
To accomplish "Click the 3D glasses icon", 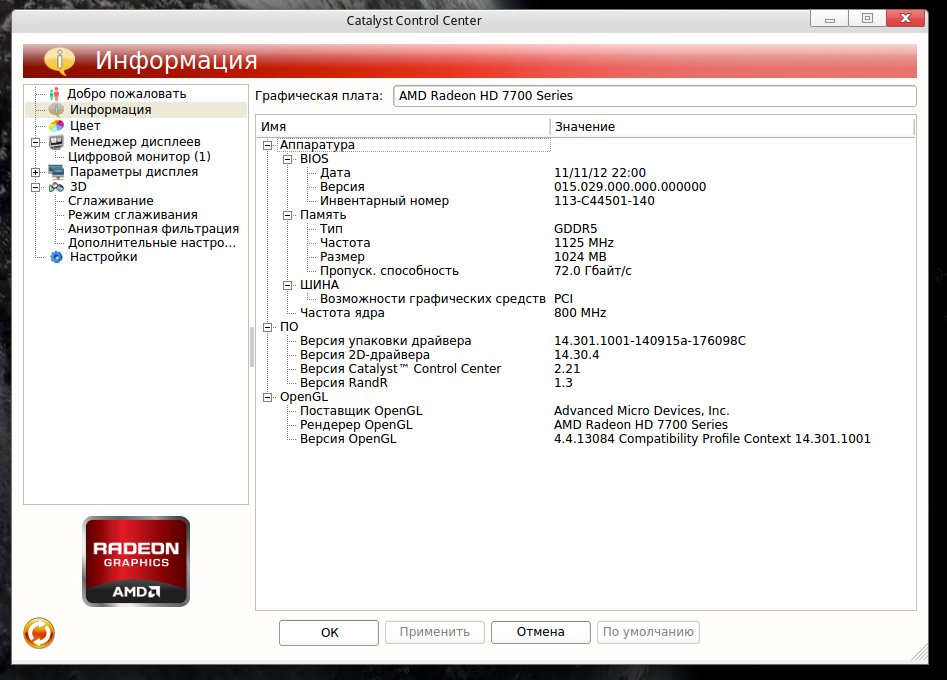I will point(56,187).
